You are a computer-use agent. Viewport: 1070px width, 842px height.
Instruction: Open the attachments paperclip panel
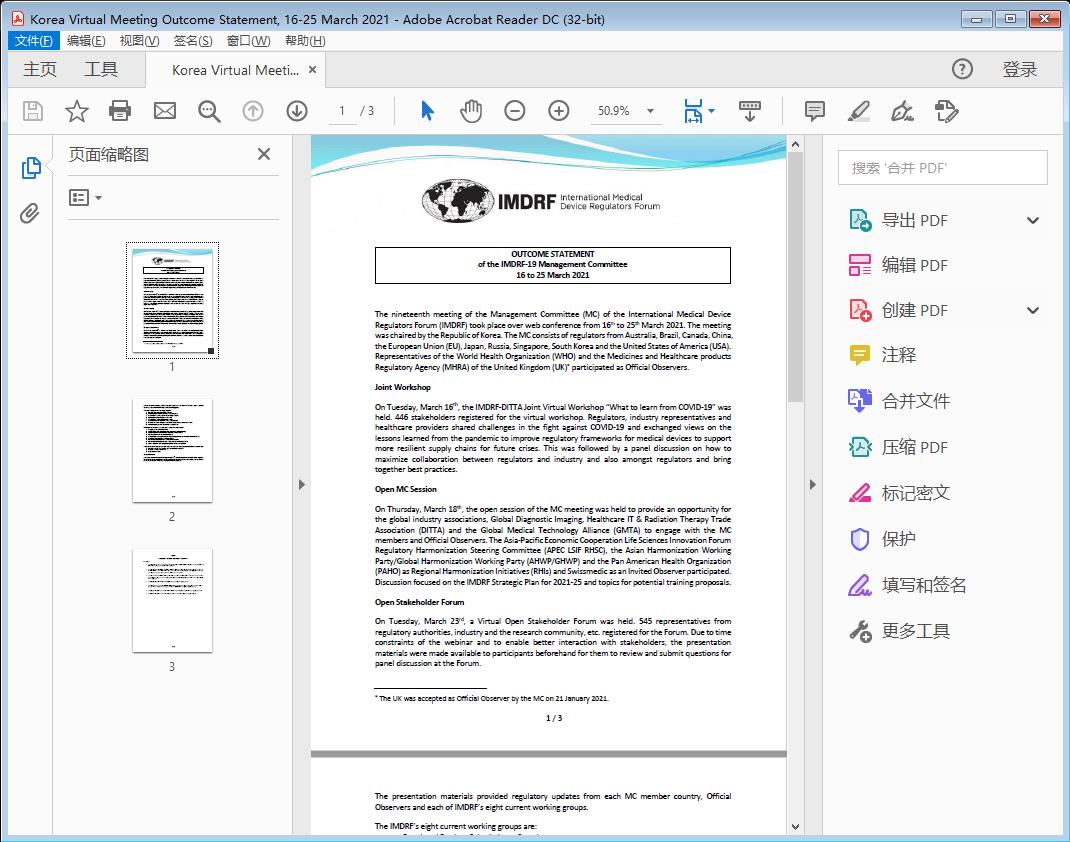coord(31,210)
